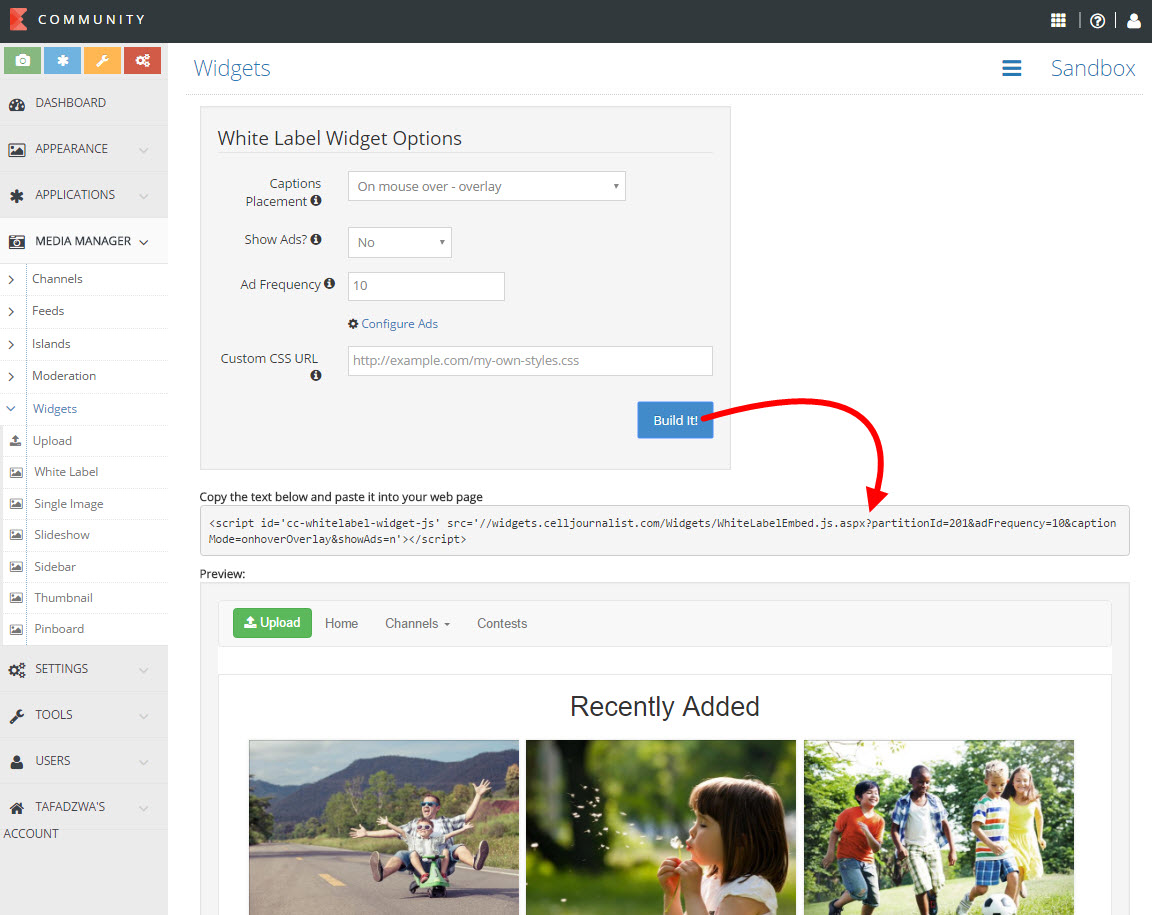Image resolution: width=1152 pixels, height=915 pixels.
Task: Click the Community logo icon
Action: tap(18, 19)
